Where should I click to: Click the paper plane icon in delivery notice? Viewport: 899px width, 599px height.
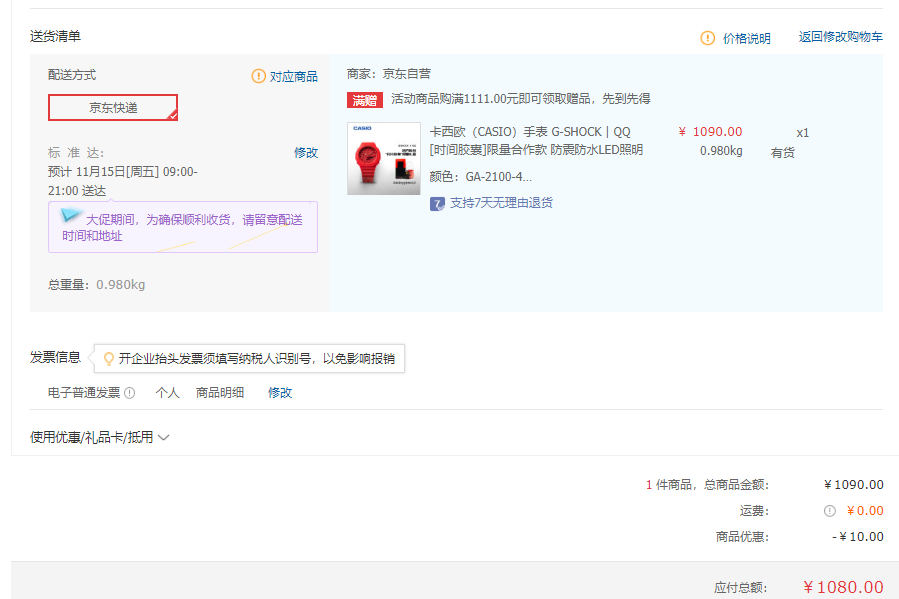(71, 215)
